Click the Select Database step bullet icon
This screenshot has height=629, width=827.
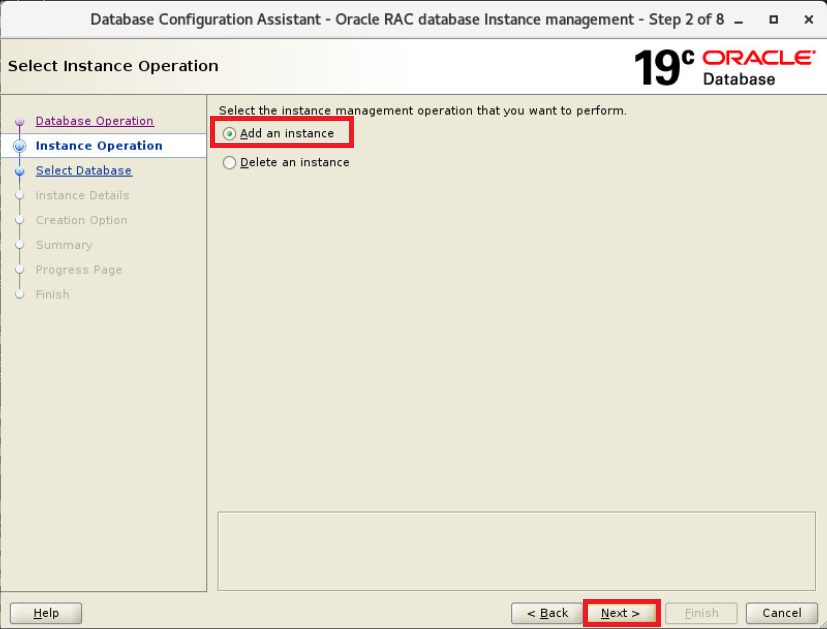20,171
